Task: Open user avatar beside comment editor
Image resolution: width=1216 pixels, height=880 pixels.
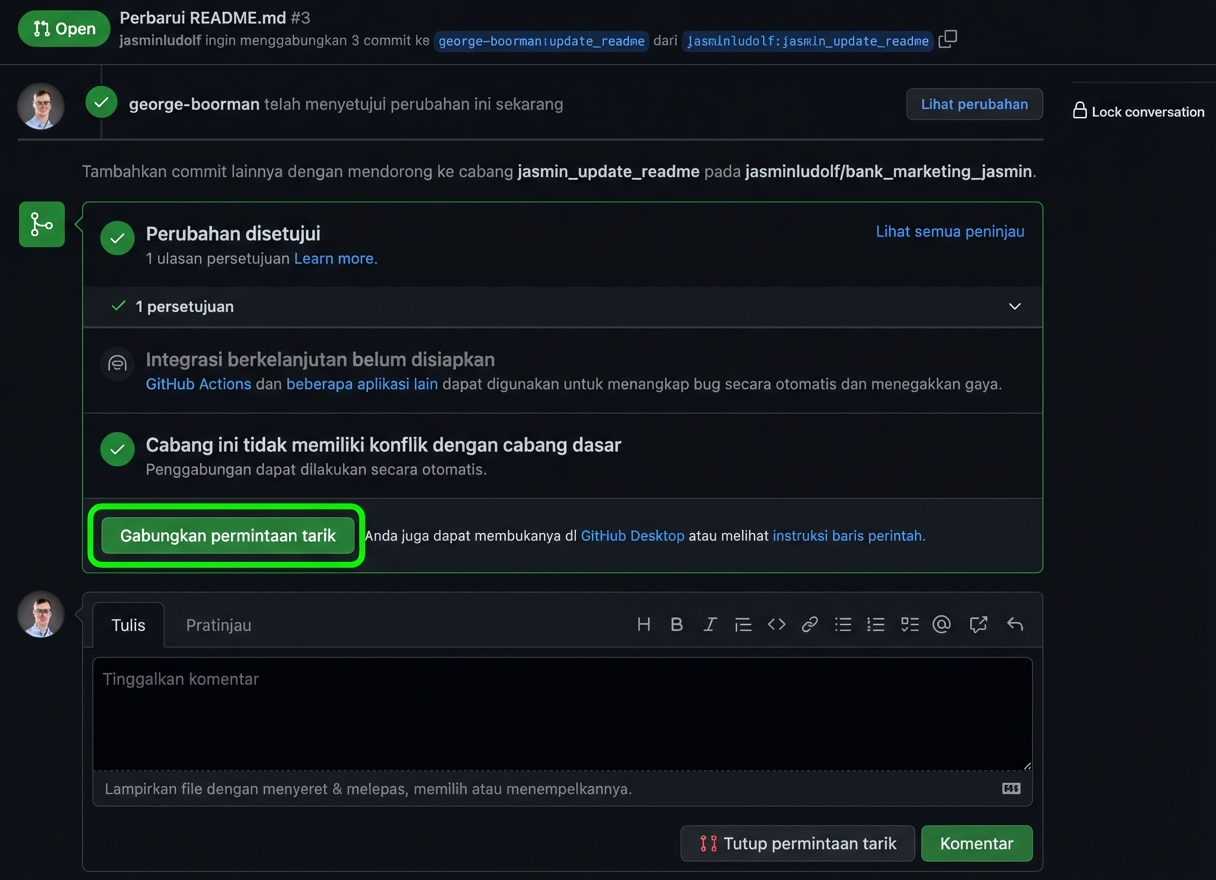Action: coord(41,614)
